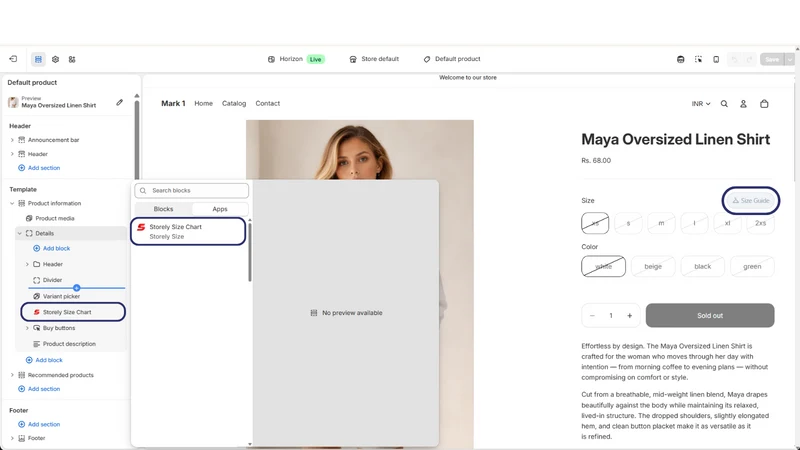This screenshot has width=800, height=450.
Task: Click the Search blocks input field
Action: pos(191,190)
